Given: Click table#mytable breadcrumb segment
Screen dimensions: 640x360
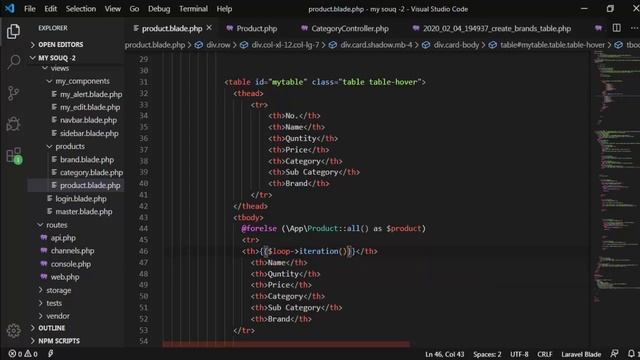Looking at the screenshot, I should (x=552, y=45).
